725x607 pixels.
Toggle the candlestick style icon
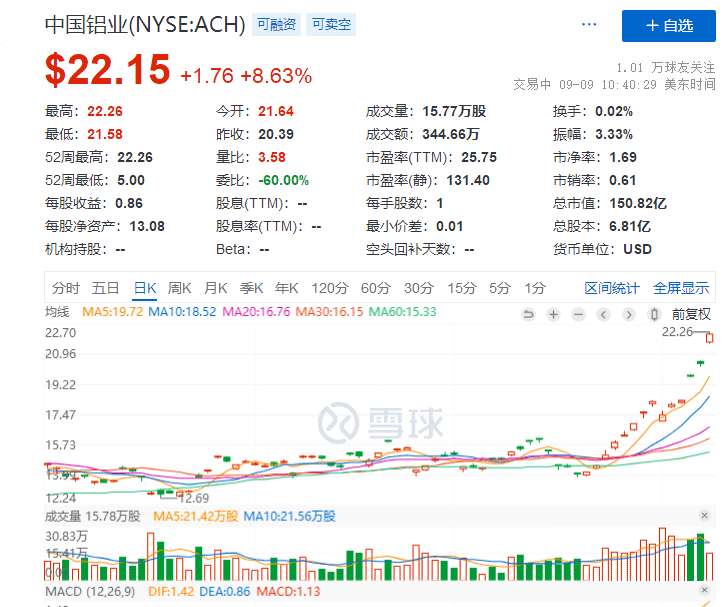654,315
